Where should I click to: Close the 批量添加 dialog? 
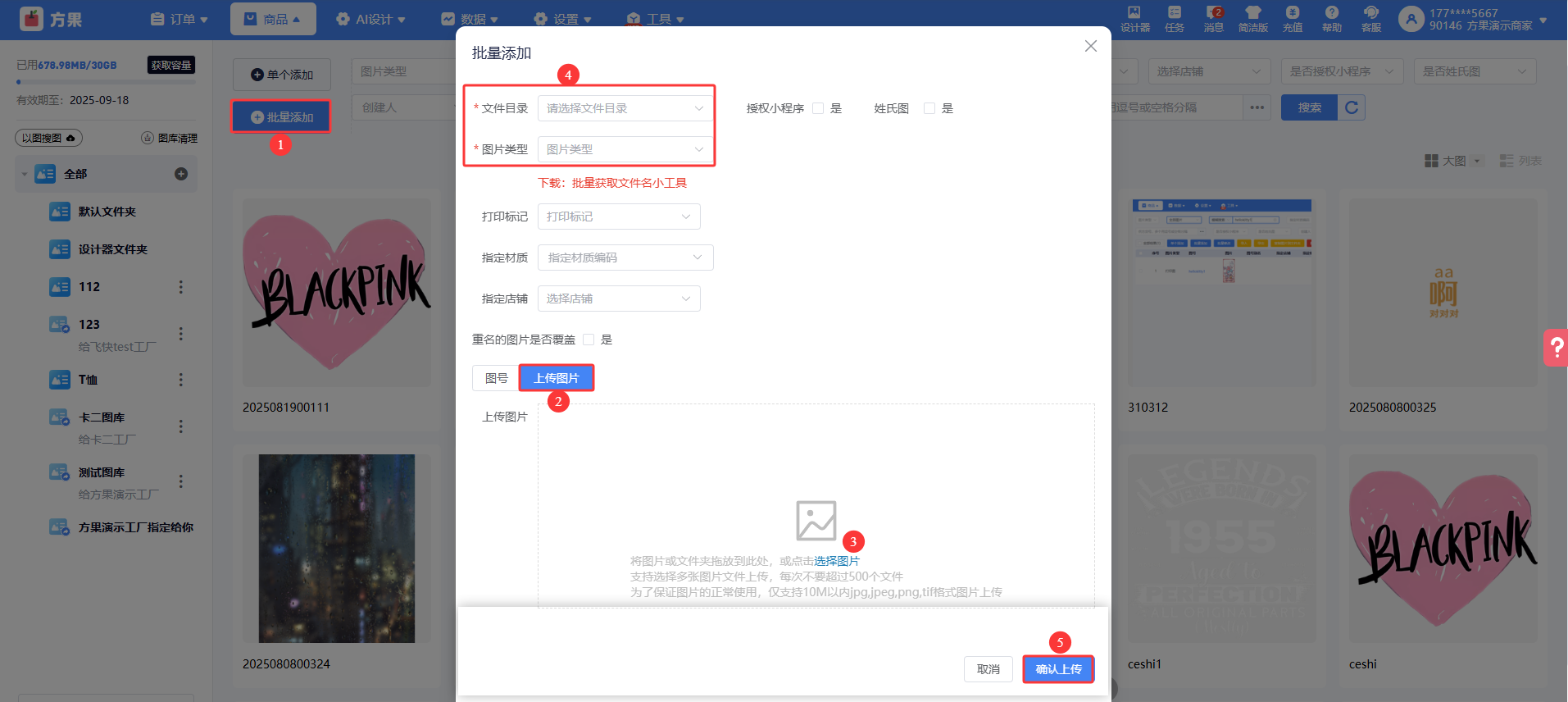pyautogui.click(x=1091, y=46)
